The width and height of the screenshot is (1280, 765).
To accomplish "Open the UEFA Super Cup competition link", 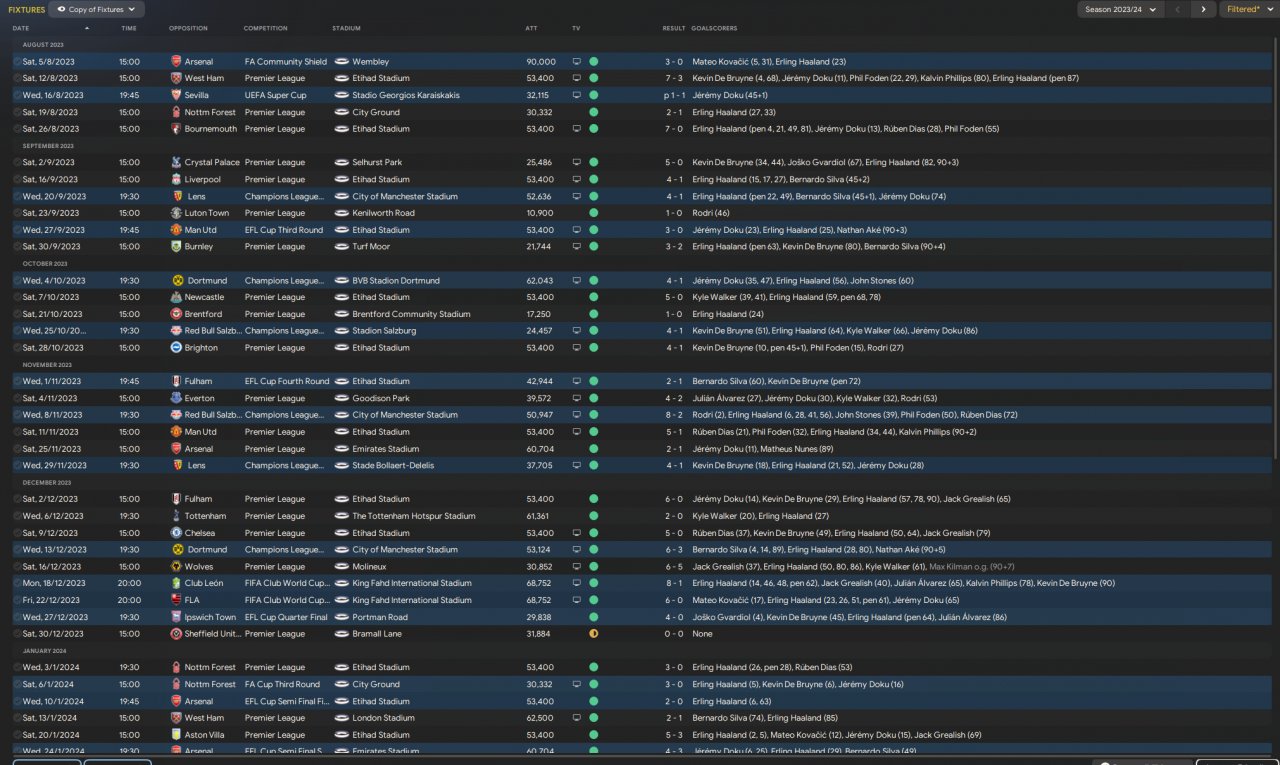I will pos(276,95).
